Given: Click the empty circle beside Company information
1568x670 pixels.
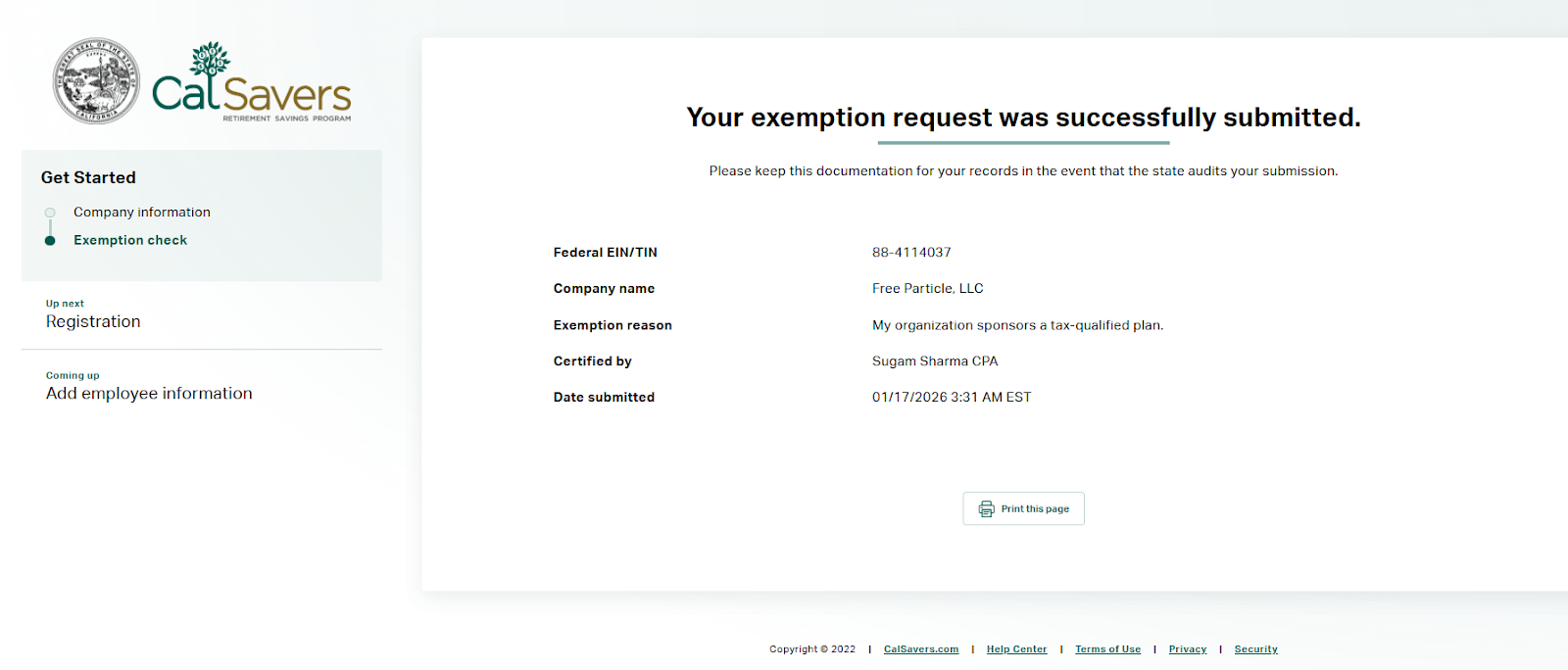Looking at the screenshot, I should (50, 213).
